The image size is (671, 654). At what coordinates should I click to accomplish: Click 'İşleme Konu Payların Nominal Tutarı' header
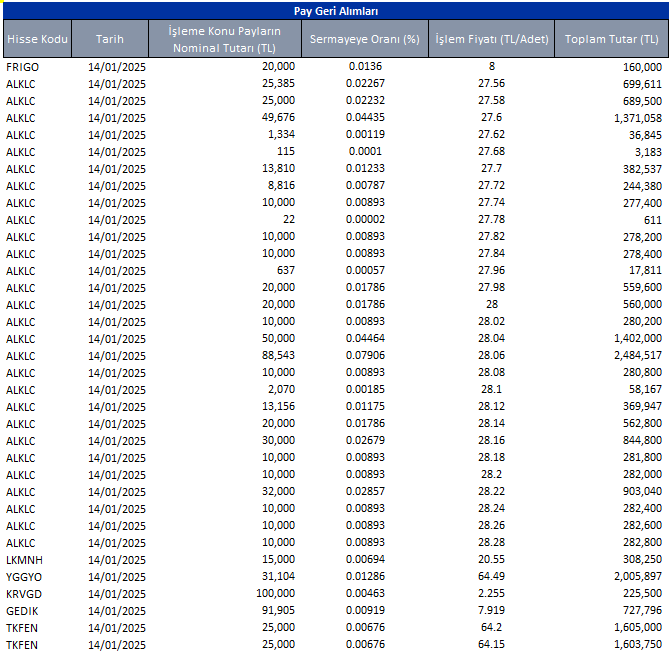pyautogui.click(x=224, y=39)
